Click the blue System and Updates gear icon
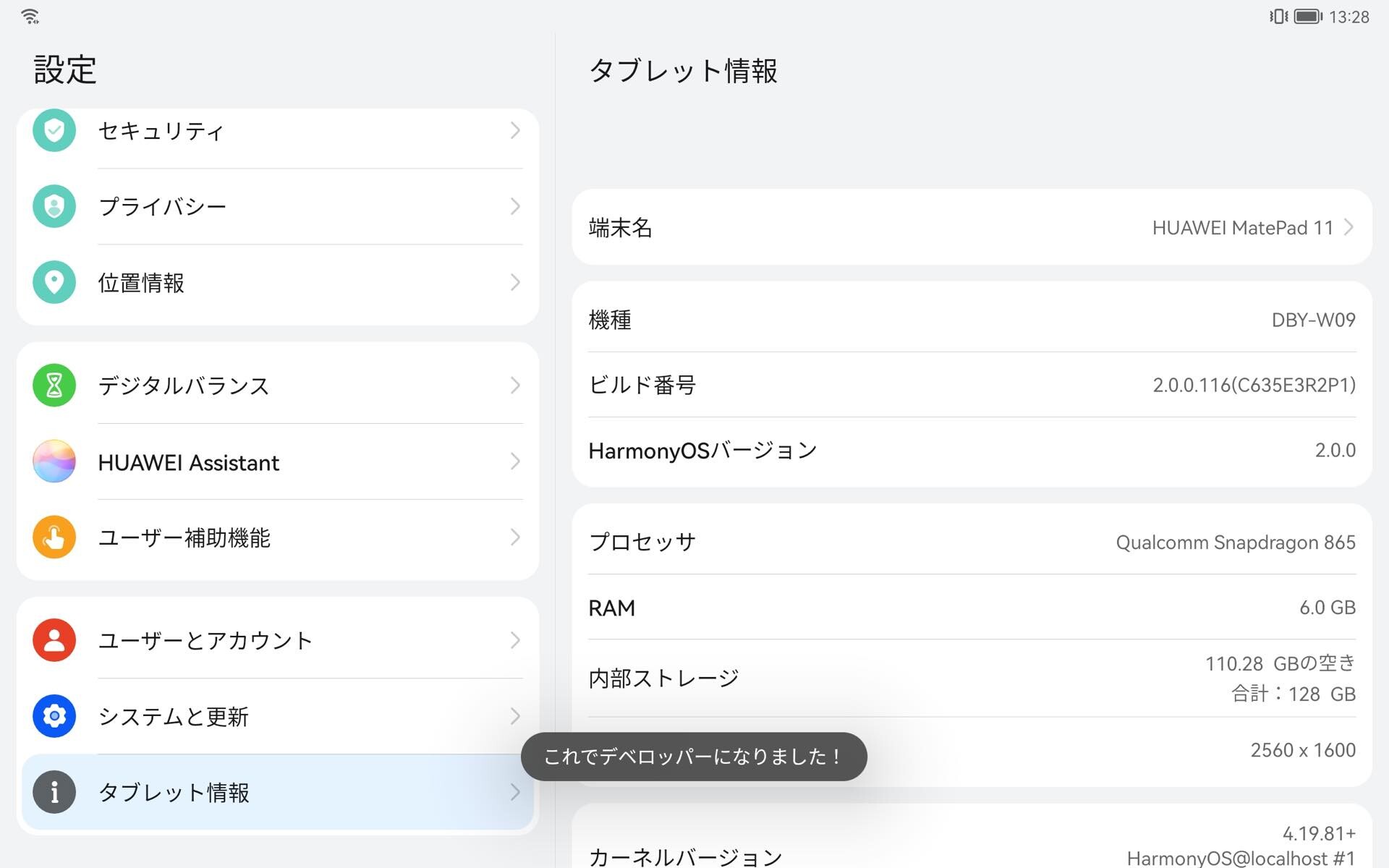 click(x=54, y=716)
